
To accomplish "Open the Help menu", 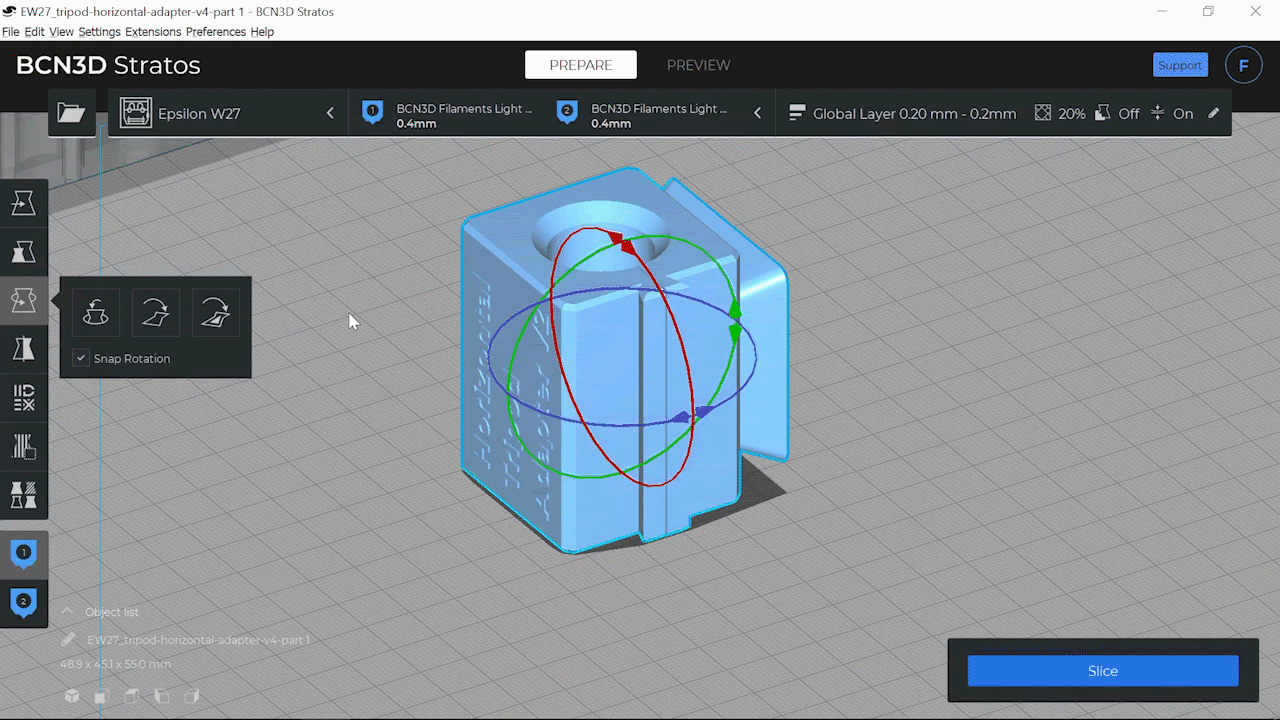I will coord(262,32).
